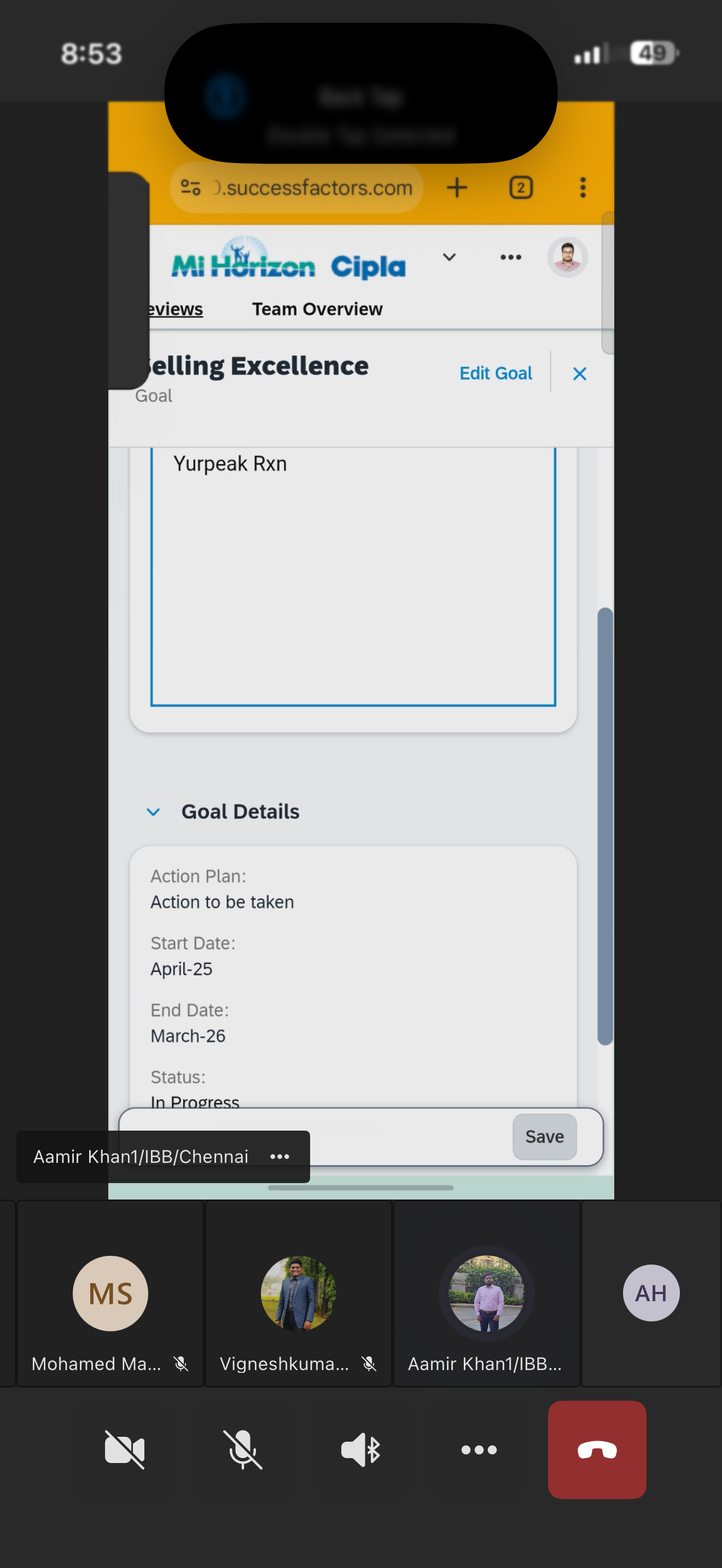Toggle the camera on
Viewport: 722px width, 1568px height.
click(x=124, y=1449)
